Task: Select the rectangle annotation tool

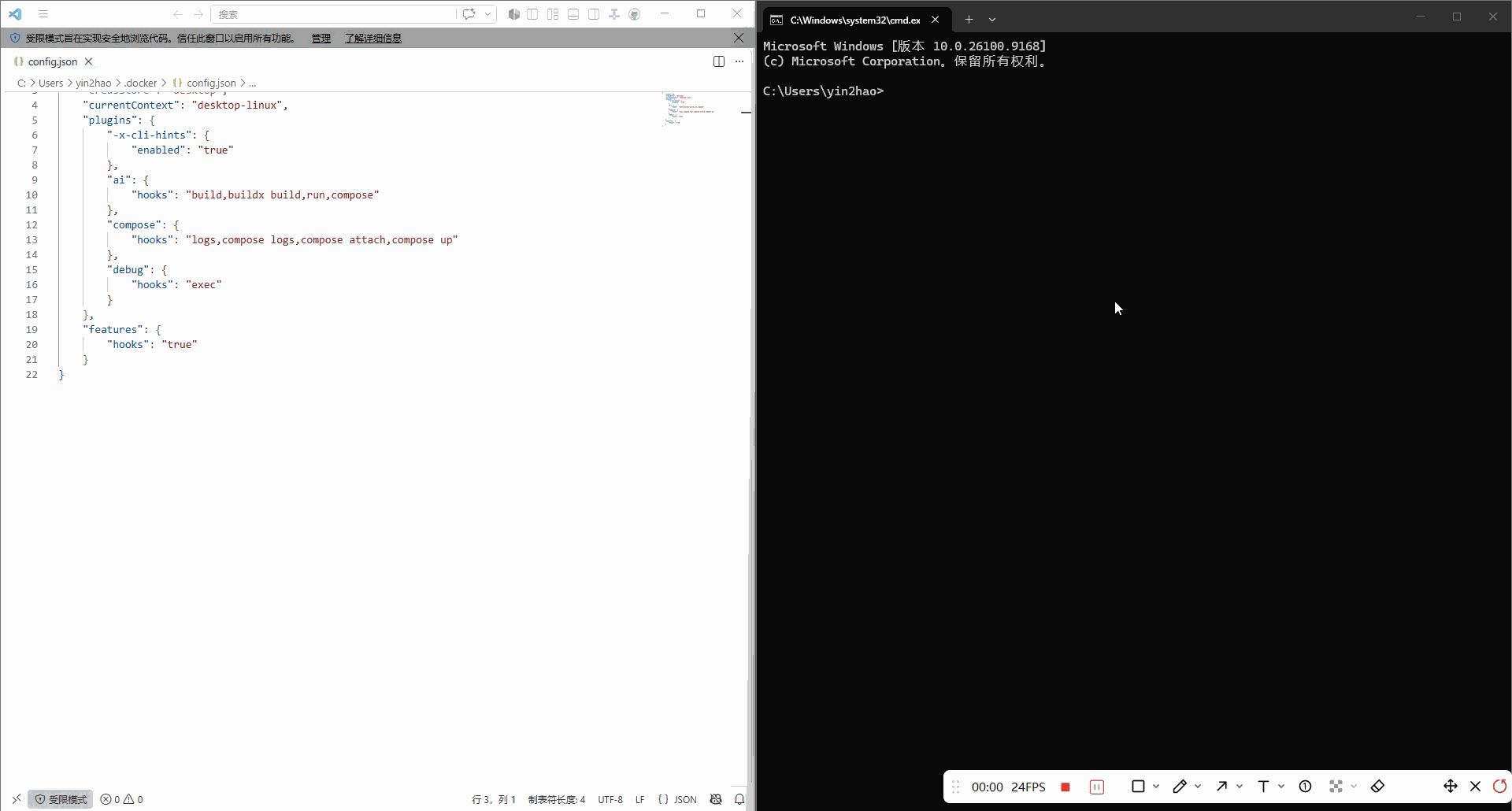Action: coord(1138,786)
